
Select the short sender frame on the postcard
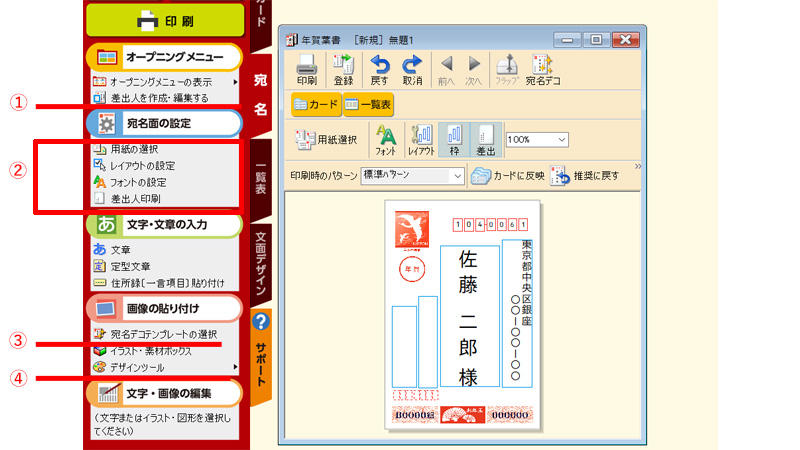(404, 346)
